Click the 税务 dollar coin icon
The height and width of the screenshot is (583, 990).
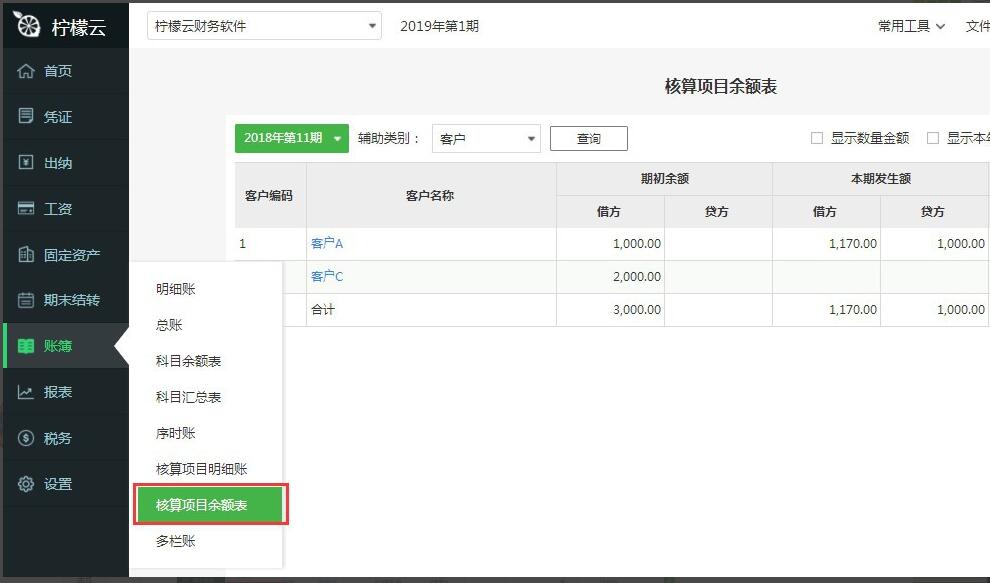26,438
